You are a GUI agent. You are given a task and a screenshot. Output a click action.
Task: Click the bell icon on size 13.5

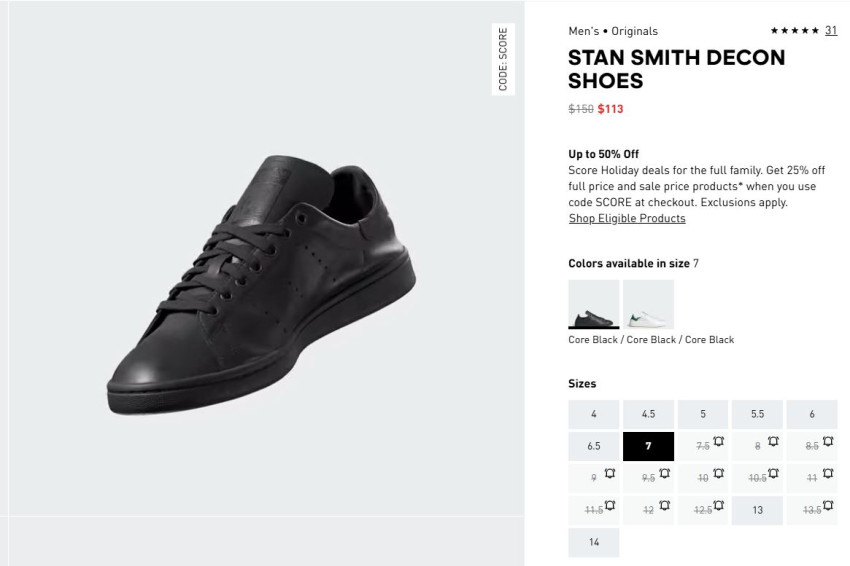pos(828,505)
